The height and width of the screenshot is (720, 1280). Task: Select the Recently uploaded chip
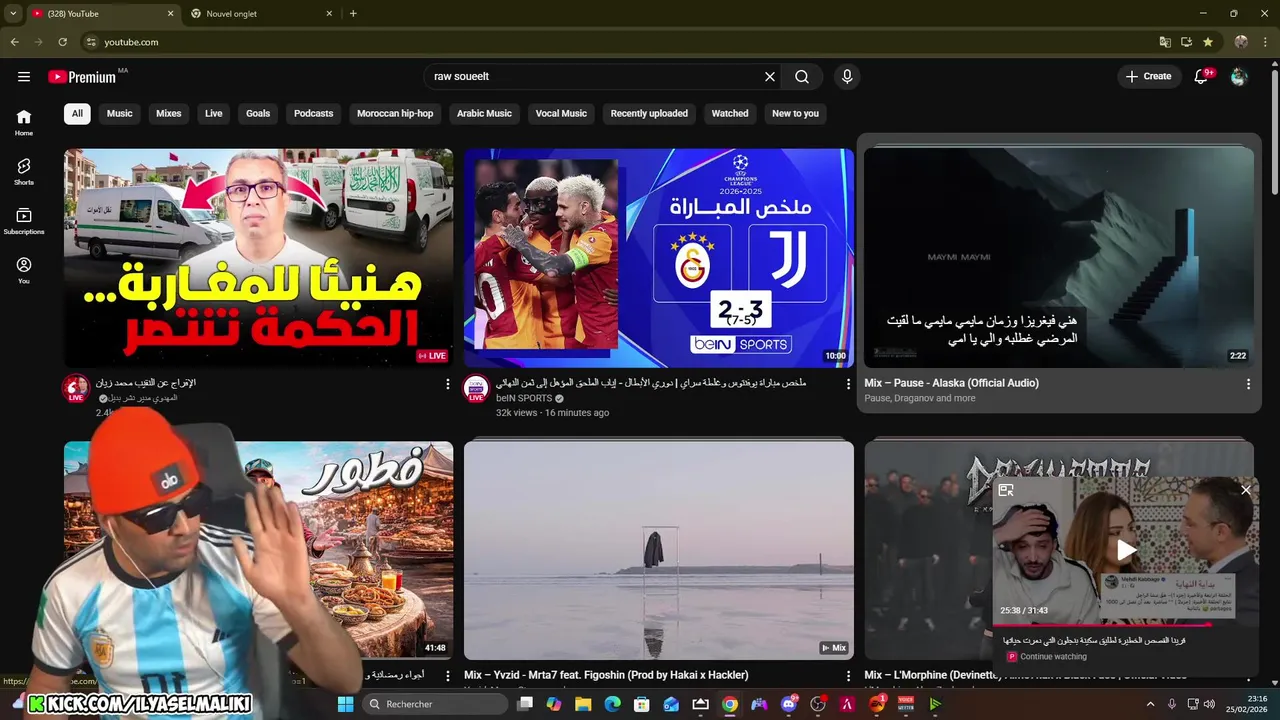(x=649, y=114)
